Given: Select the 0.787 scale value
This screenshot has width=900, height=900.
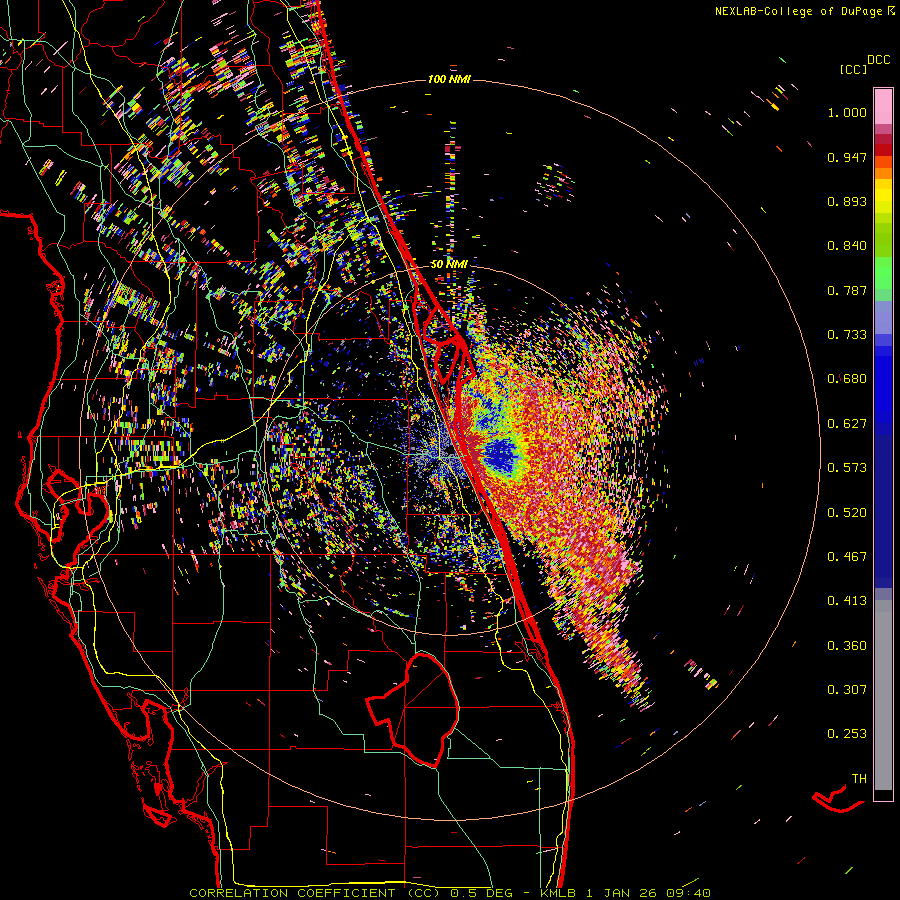Looking at the screenshot, I should (x=847, y=290).
